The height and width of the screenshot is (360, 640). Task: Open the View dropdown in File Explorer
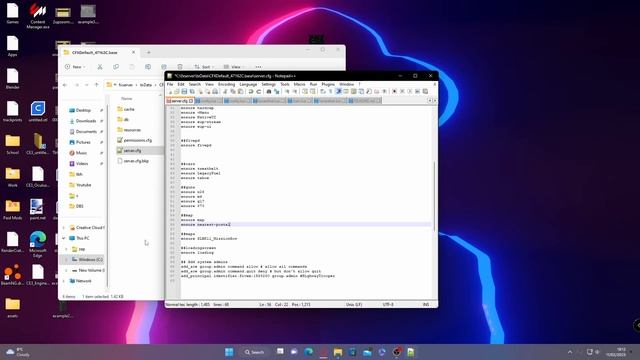tap(233, 67)
